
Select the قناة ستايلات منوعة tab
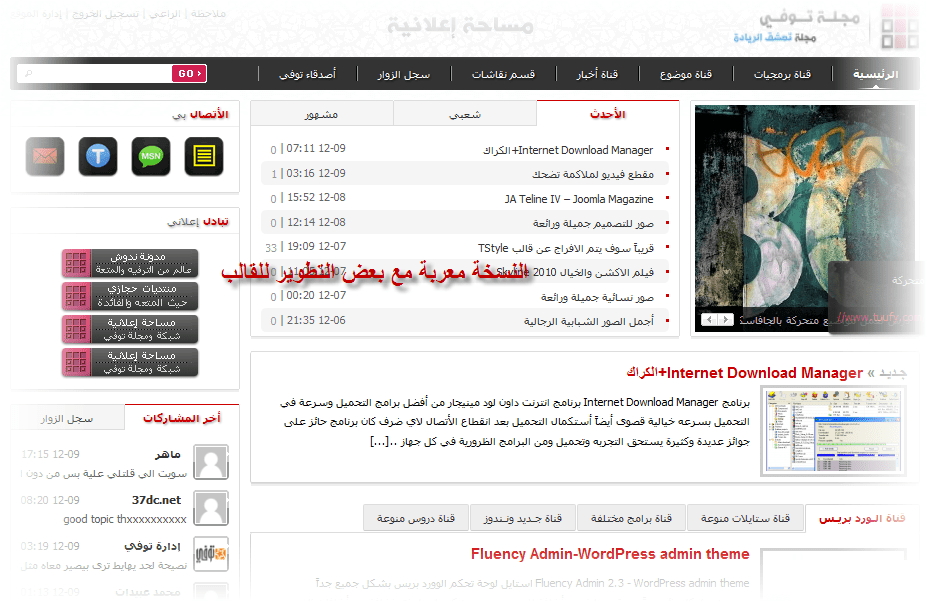tap(745, 518)
